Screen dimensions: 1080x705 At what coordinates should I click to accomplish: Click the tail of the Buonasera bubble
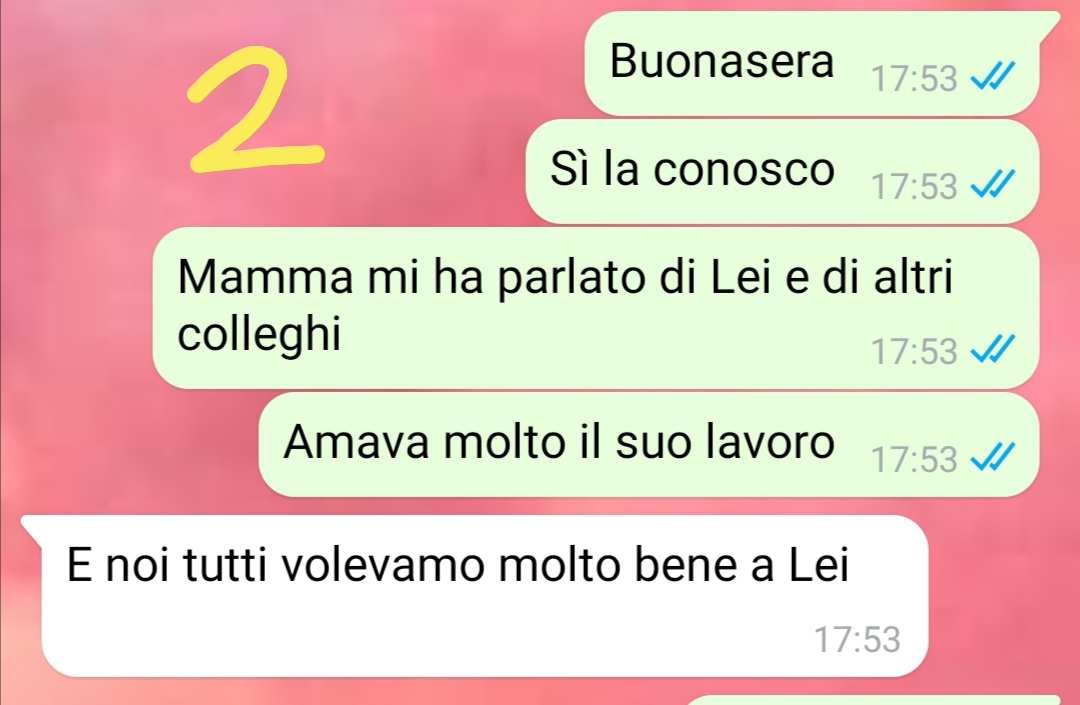[x=1048, y=21]
